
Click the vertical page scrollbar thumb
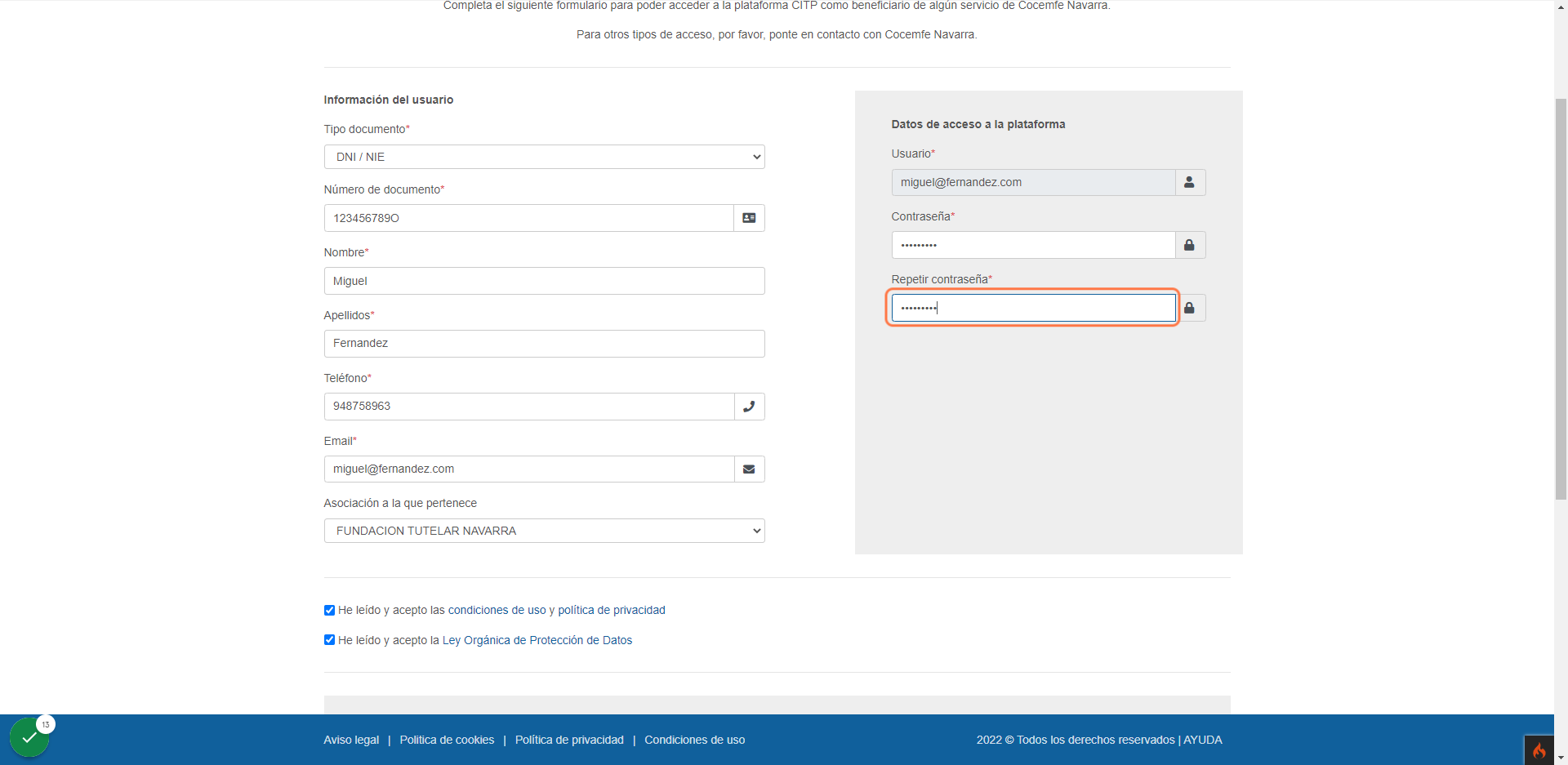click(1561, 299)
